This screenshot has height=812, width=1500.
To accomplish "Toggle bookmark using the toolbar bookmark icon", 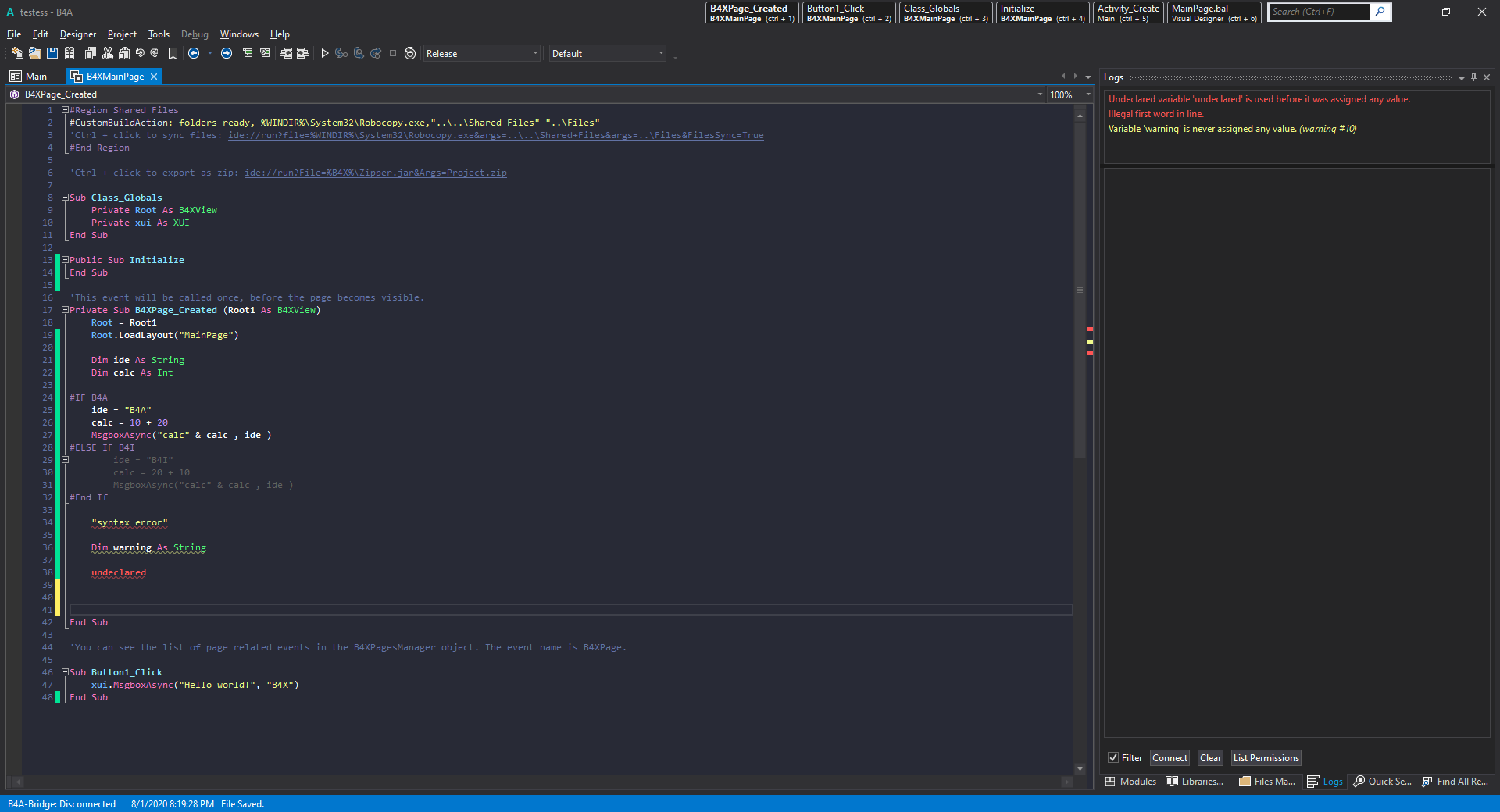I will coord(173,53).
